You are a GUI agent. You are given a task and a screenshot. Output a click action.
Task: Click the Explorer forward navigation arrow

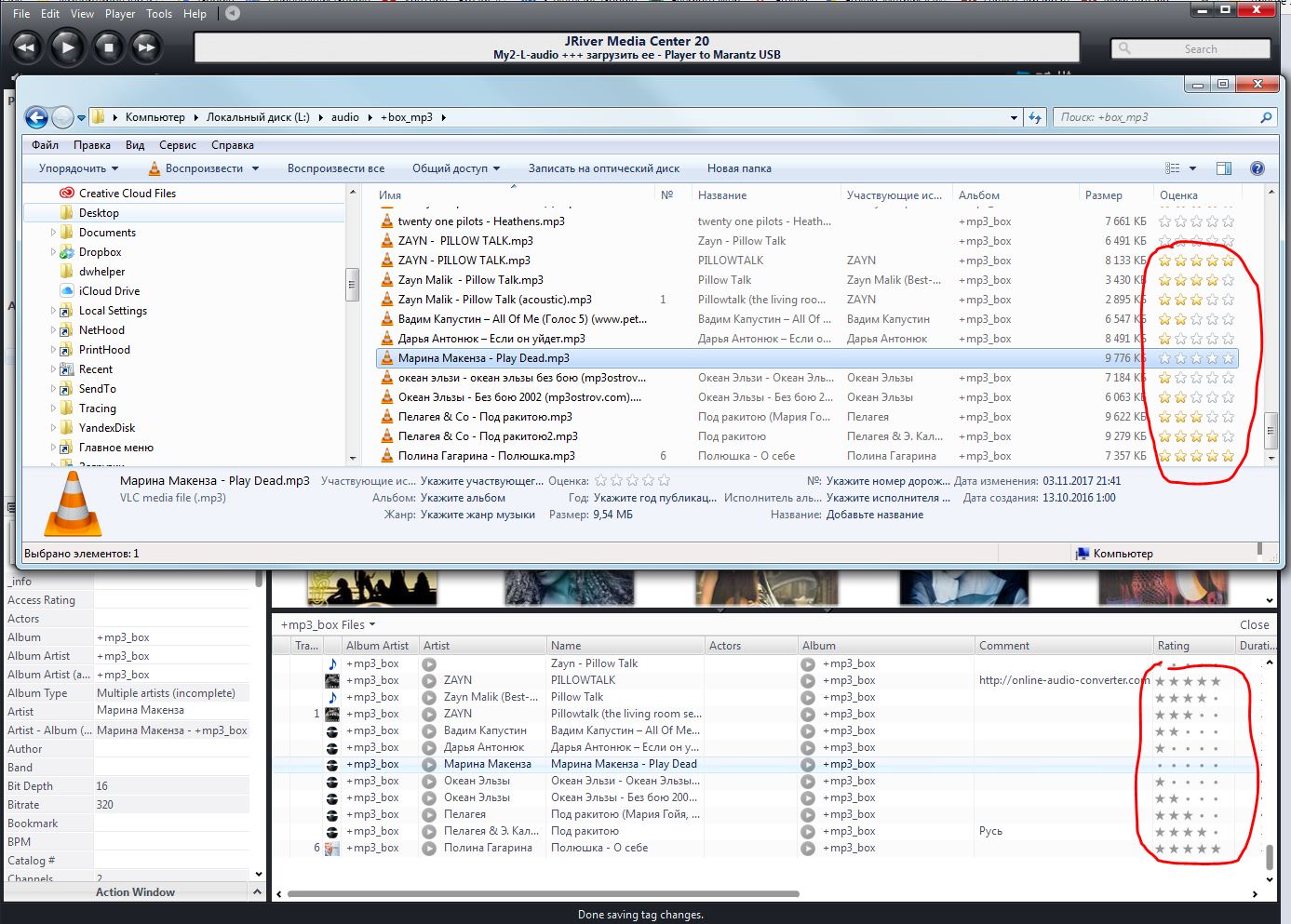(x=62, y=117)
